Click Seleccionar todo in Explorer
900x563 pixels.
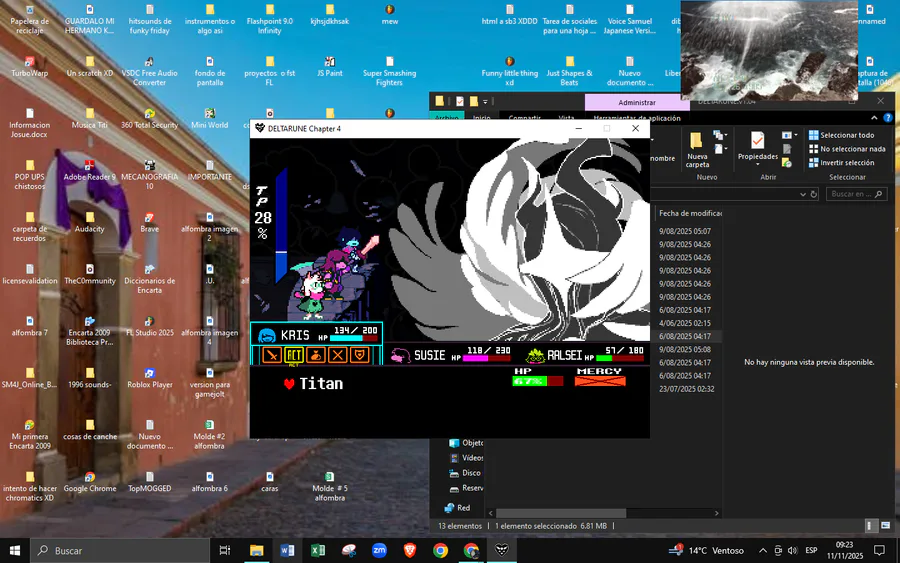[841, 135]
